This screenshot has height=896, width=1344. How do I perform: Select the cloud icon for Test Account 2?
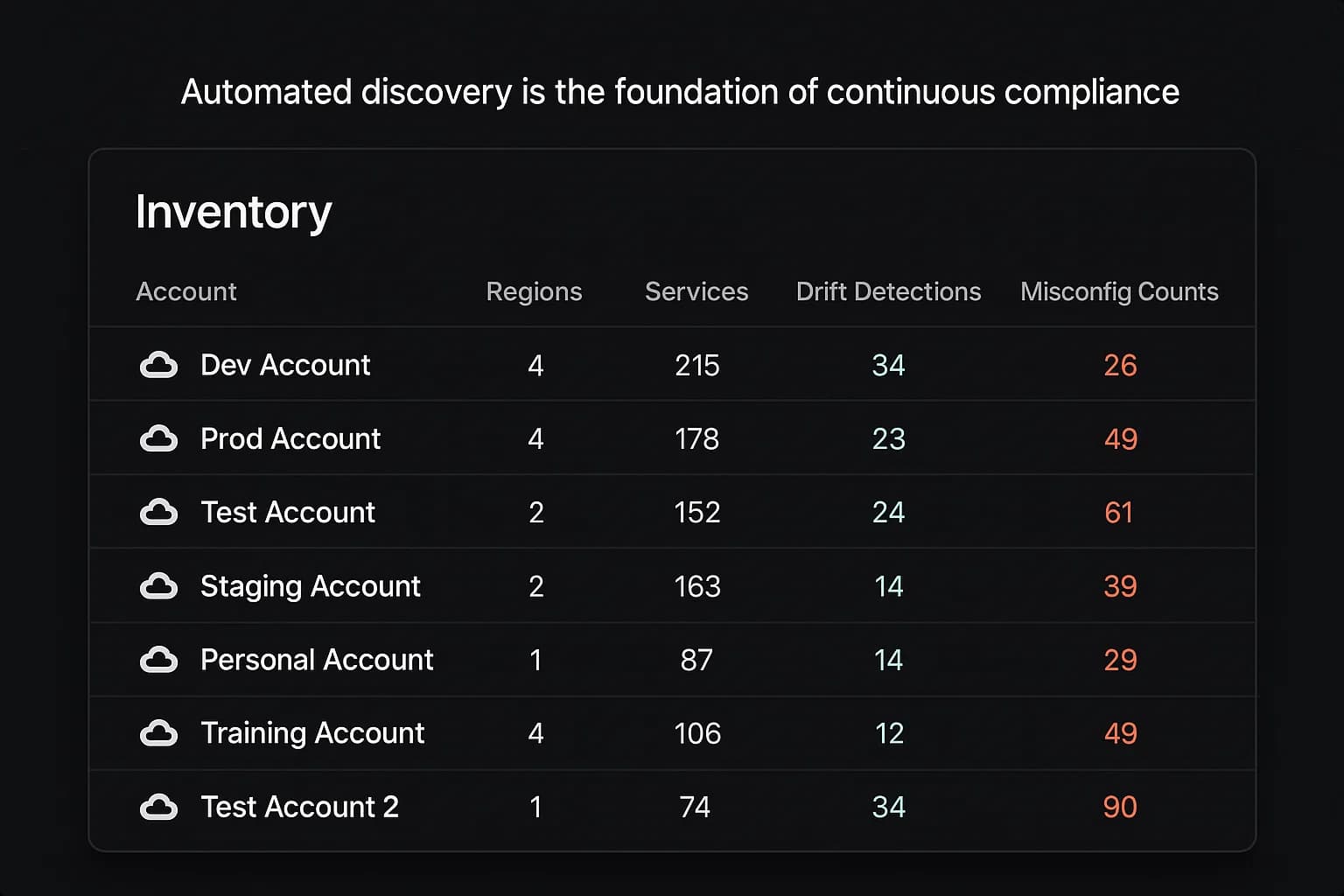[x=158, y=807]
